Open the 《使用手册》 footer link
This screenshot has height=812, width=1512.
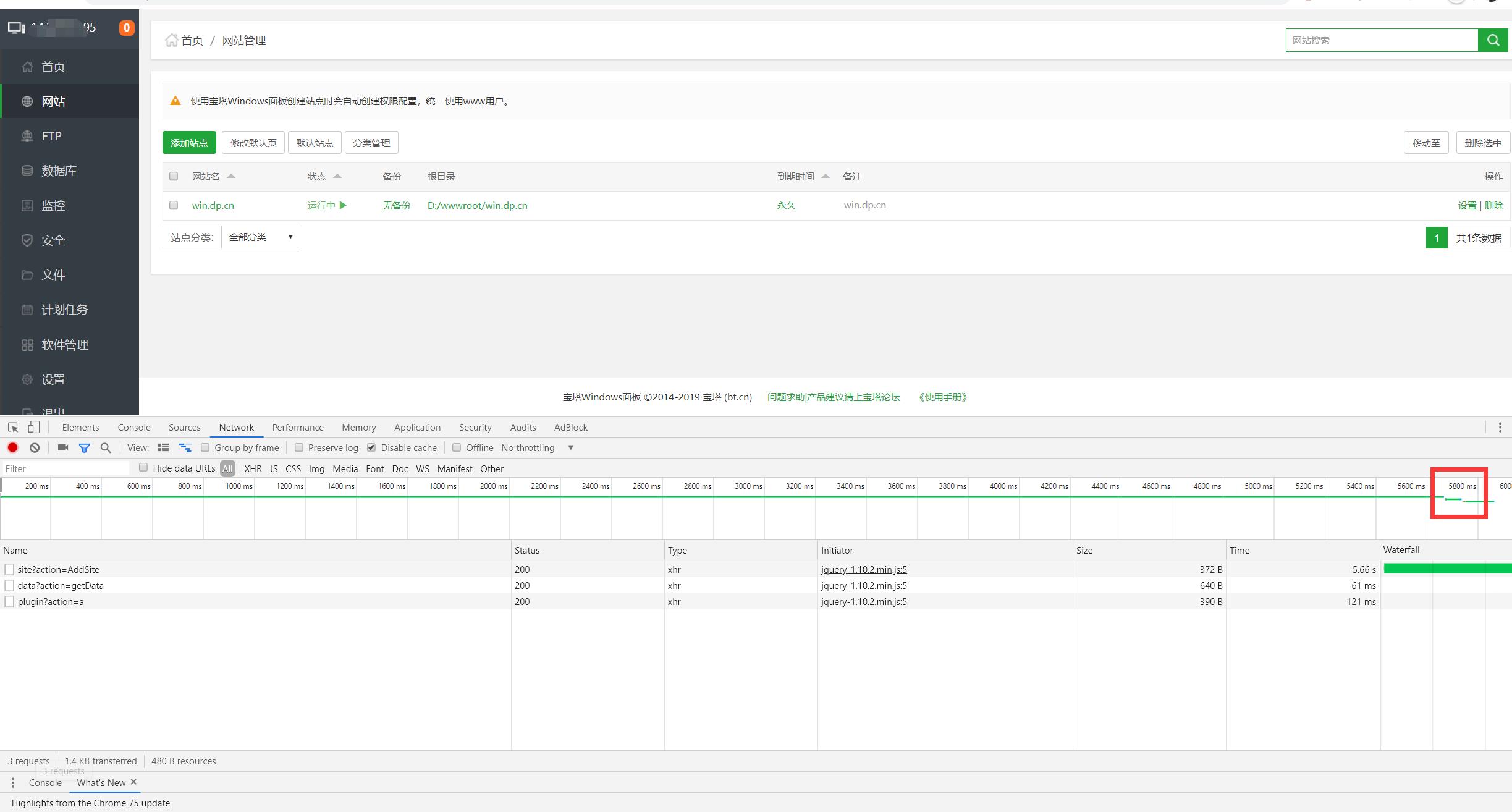tap(942, 397)
